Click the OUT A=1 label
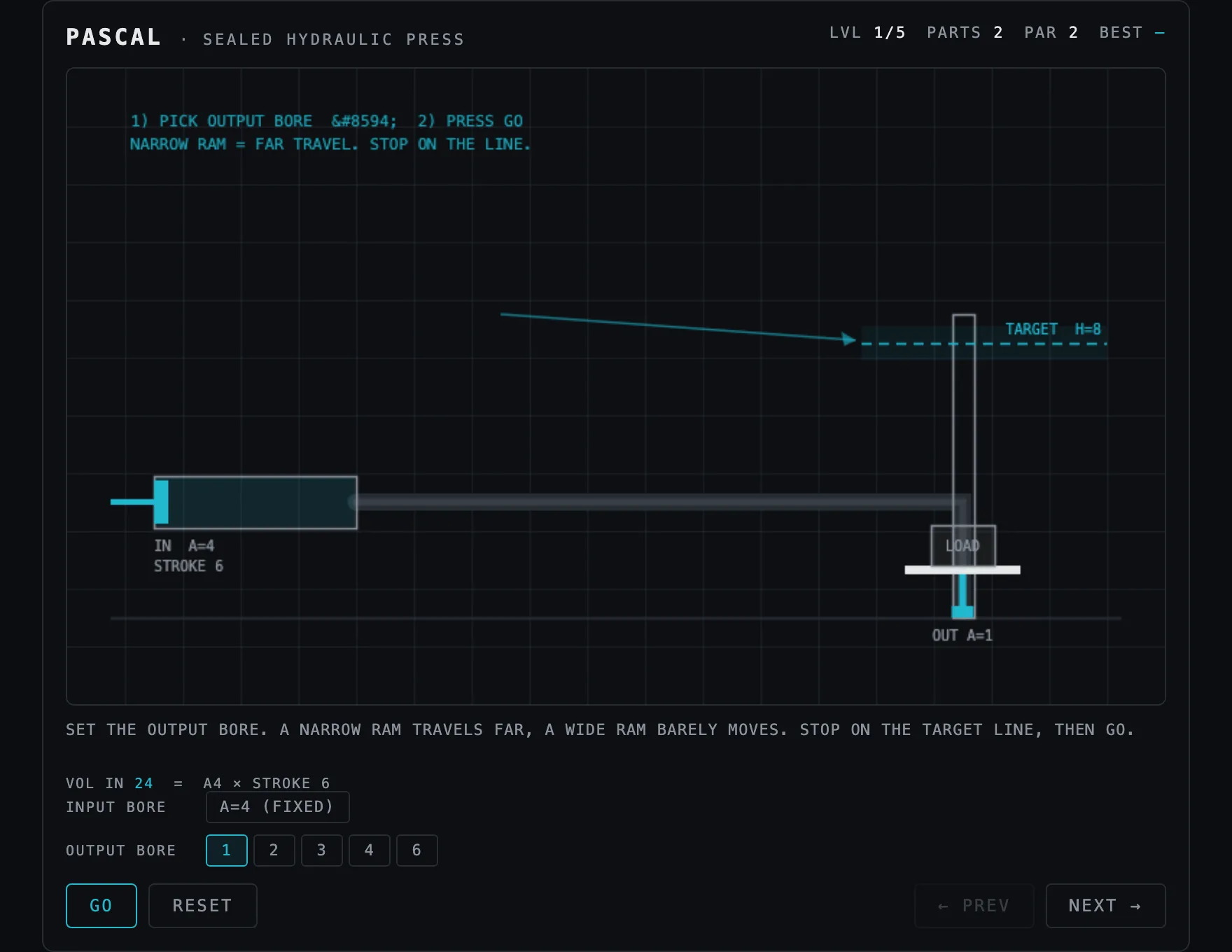 point(962,635)
